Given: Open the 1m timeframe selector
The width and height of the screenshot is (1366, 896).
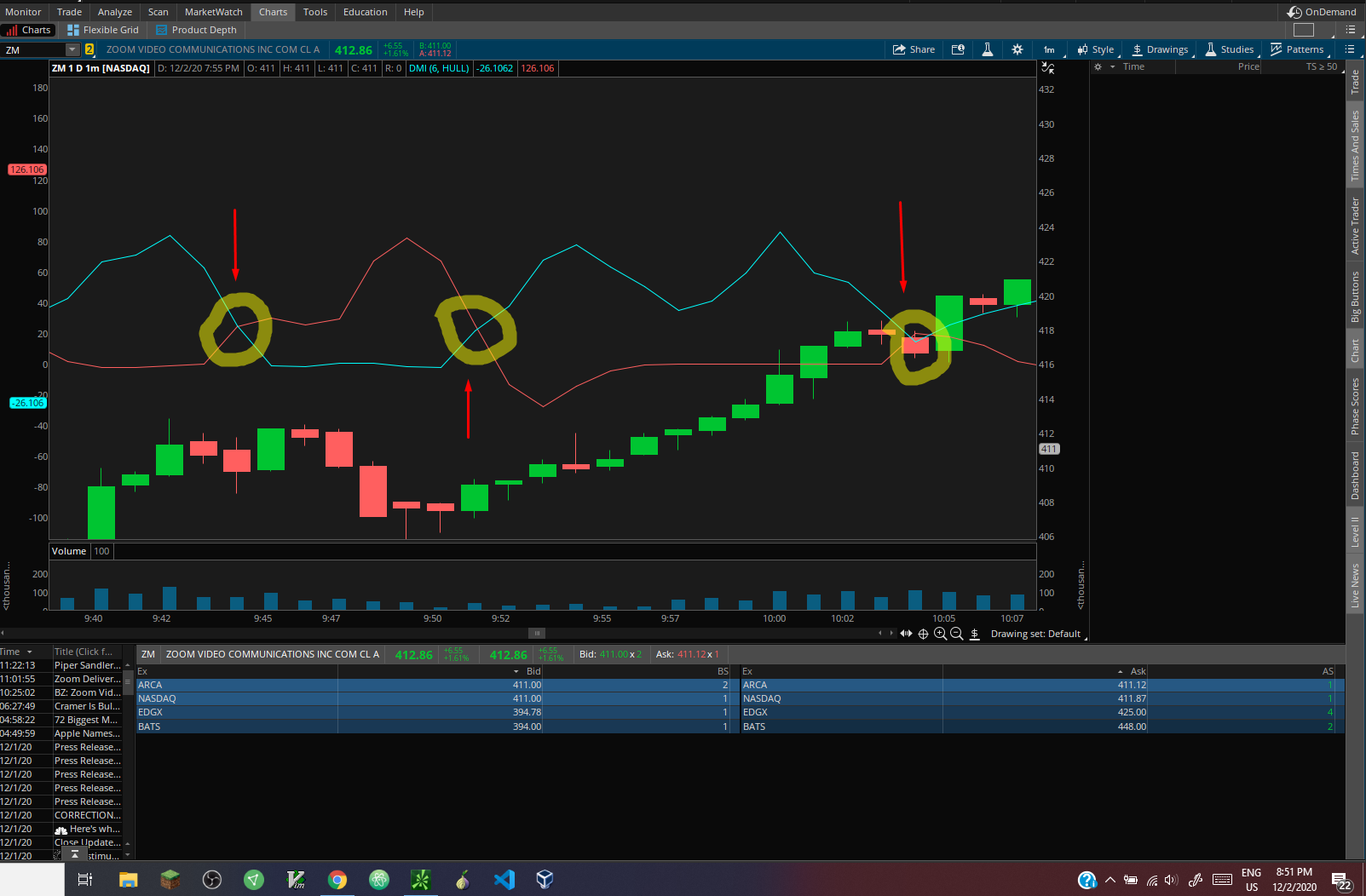Looking at the screenshot, I should point(1049,49).
